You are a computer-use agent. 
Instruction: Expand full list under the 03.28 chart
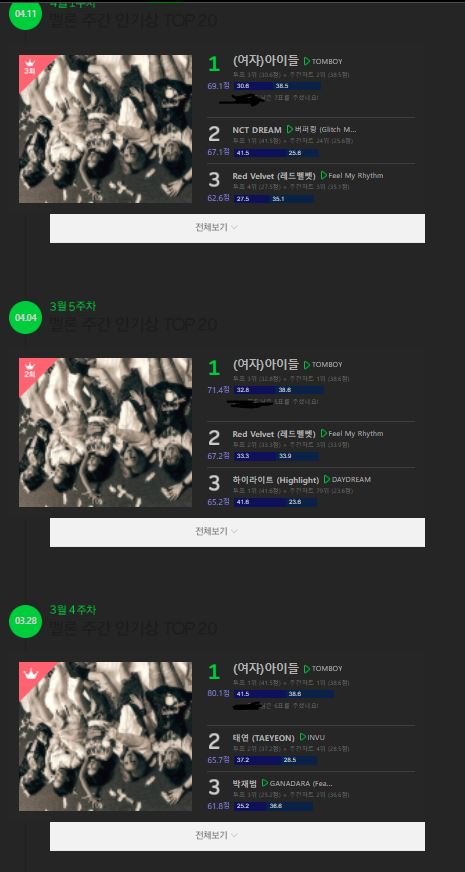[238, 836]
